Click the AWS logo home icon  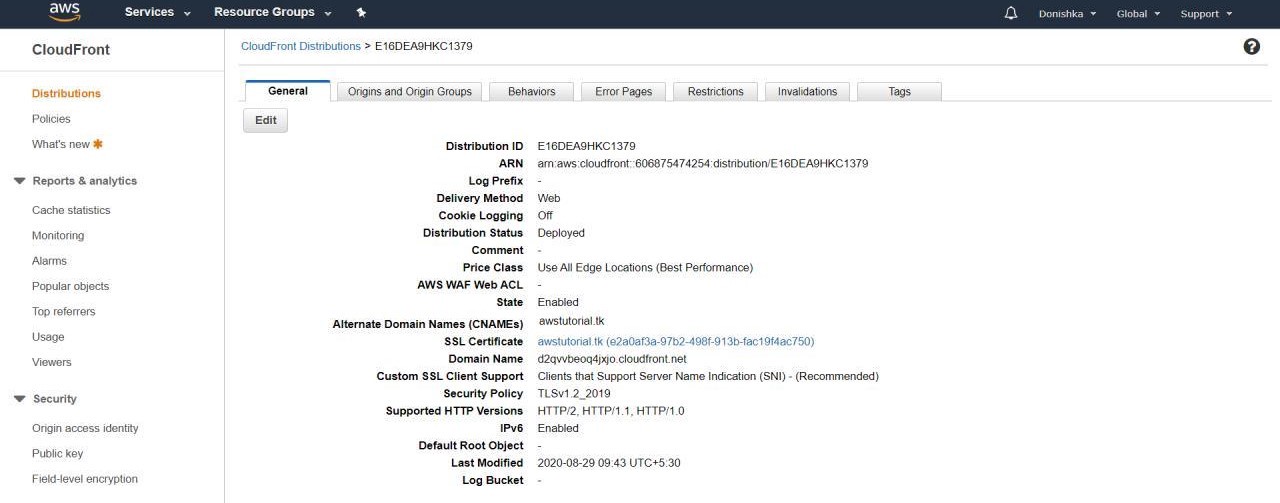pyautogui.click(x=65, y=12)
